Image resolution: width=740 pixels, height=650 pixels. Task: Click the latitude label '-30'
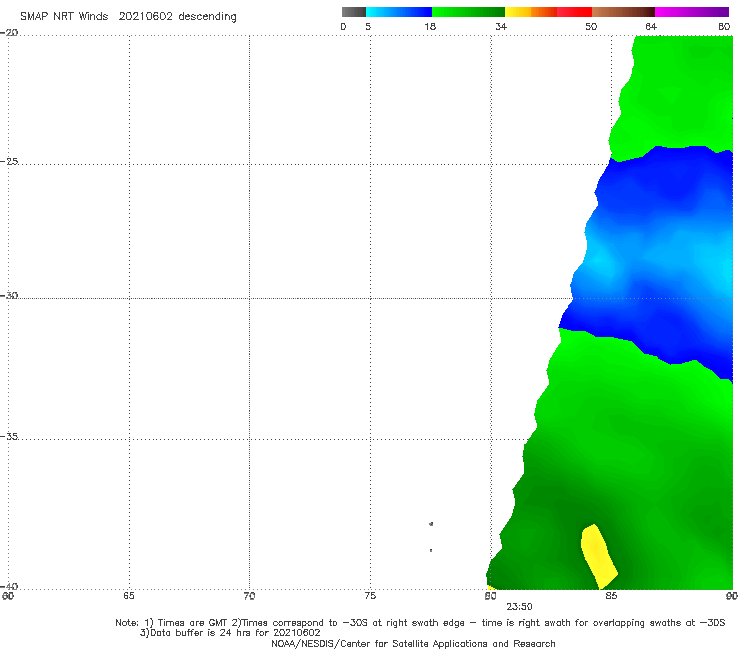pyautogui.click(x=9, y=295)
